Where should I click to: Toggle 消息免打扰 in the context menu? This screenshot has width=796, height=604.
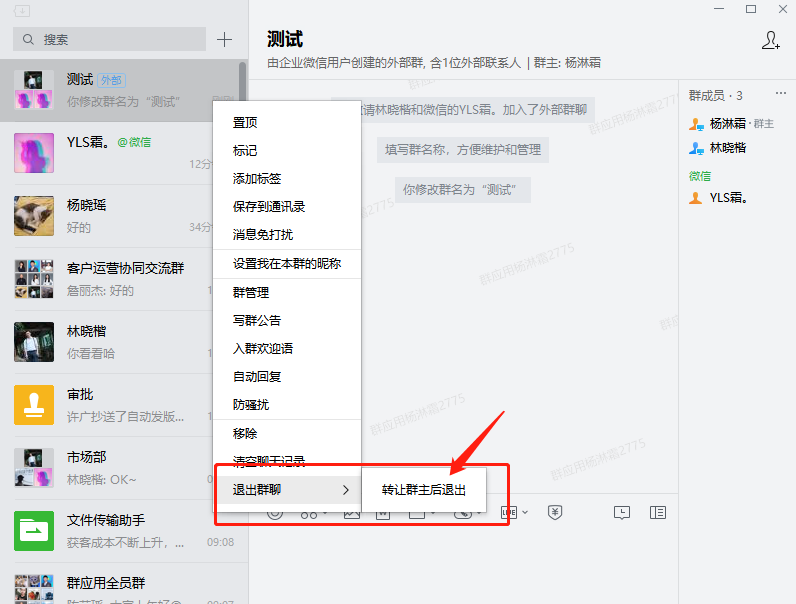coord(263,235)
